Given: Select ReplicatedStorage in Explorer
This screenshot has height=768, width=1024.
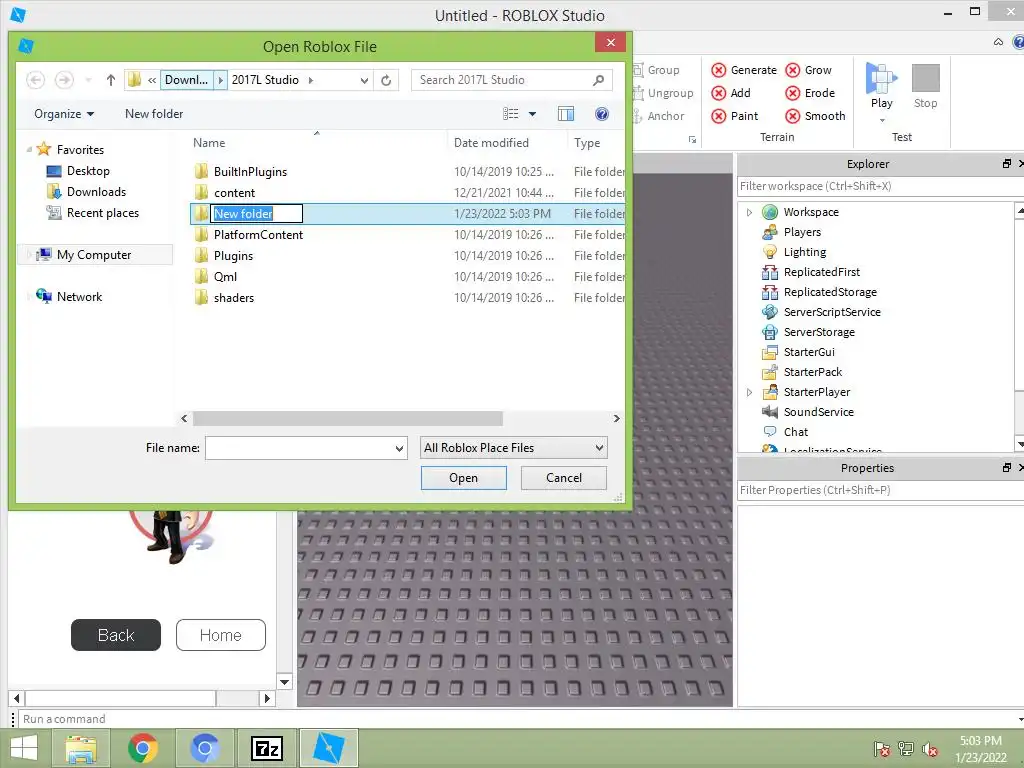Looking at the screenshot, I should click(829, 292).
